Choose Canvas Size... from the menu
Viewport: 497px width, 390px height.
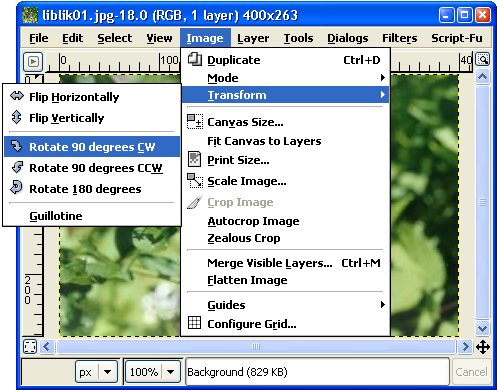(x=285, y=122)
